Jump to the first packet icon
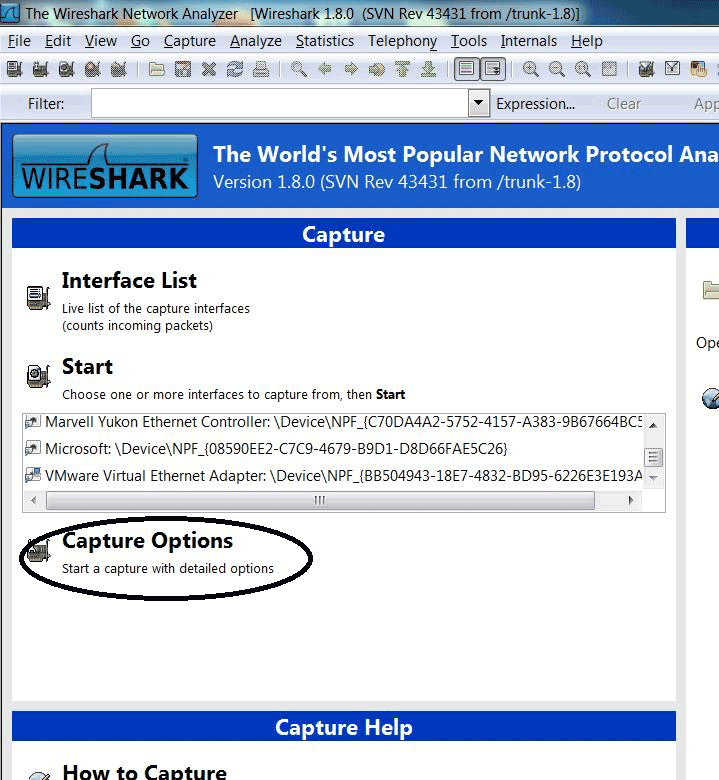719x780 pixels. pyautogui.click(x=403, y=69)
